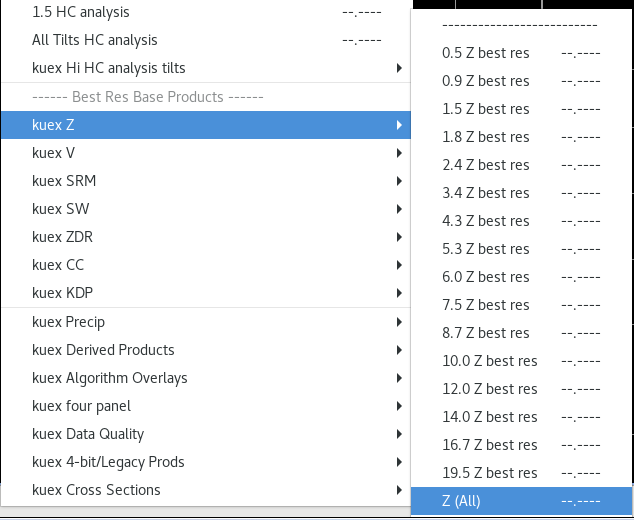Screen dimensions: 634x520
Task: Expand kuex Data Quality menu
Action: pyautogui.click(x=206, y=434)
